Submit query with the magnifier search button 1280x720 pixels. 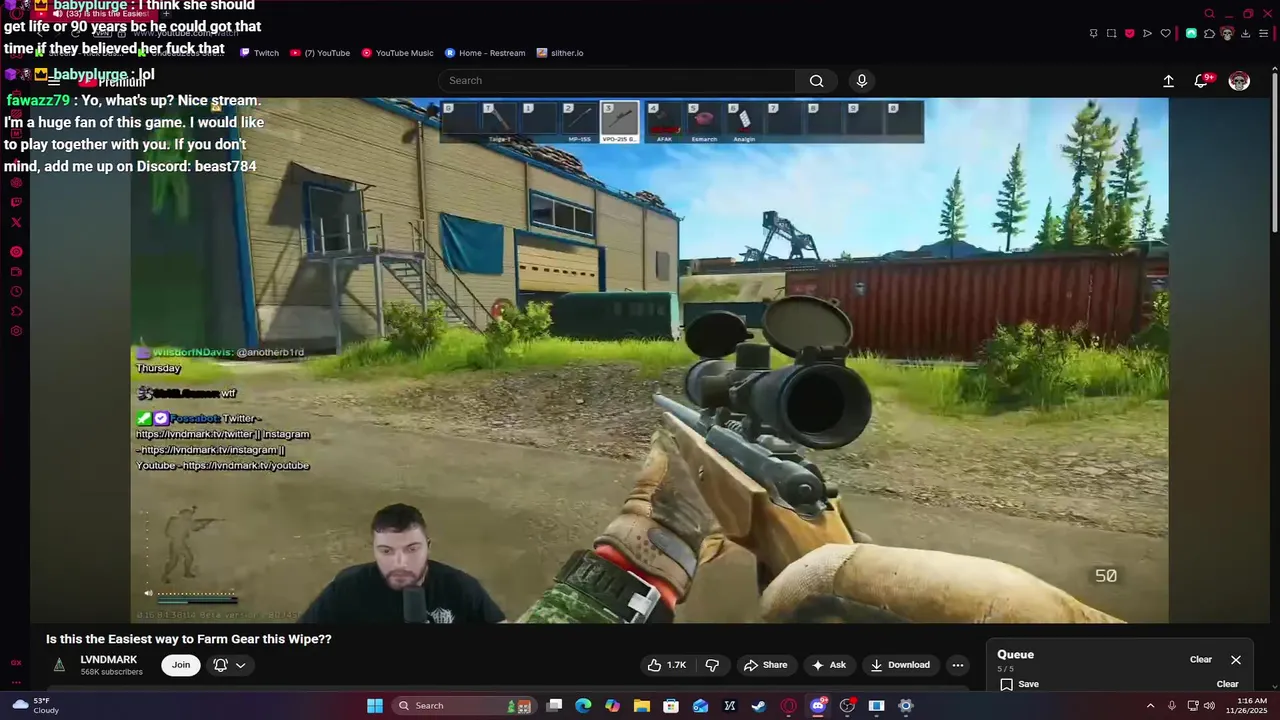pyautogui.click(x=816, y=81)
